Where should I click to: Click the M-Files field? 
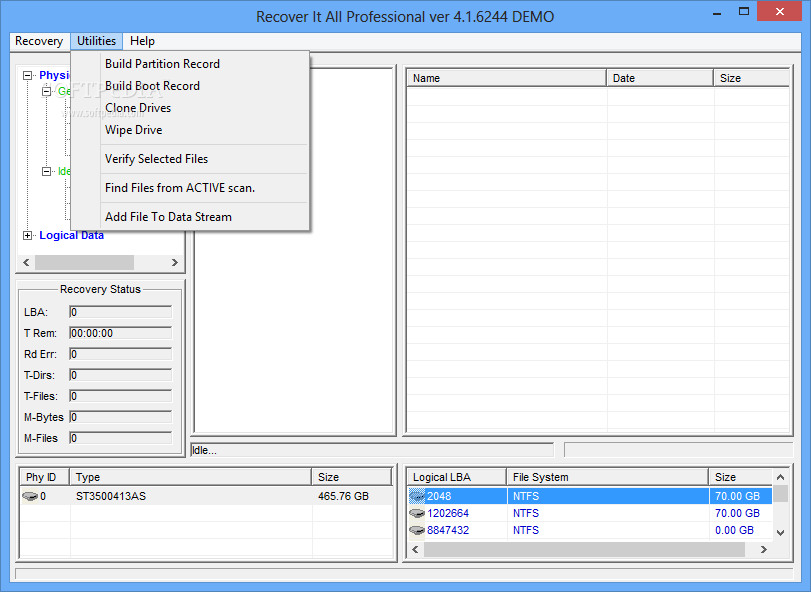click(x=121, y=438)
